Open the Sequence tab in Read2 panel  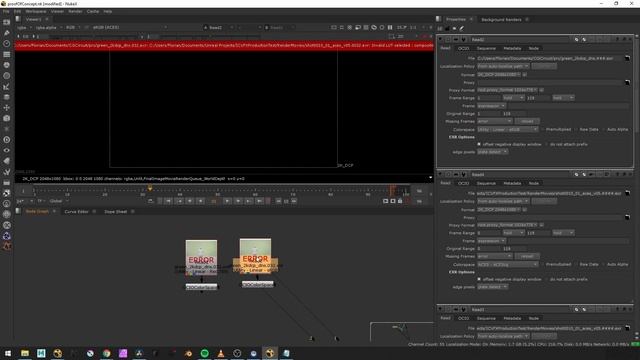[486, 48]
